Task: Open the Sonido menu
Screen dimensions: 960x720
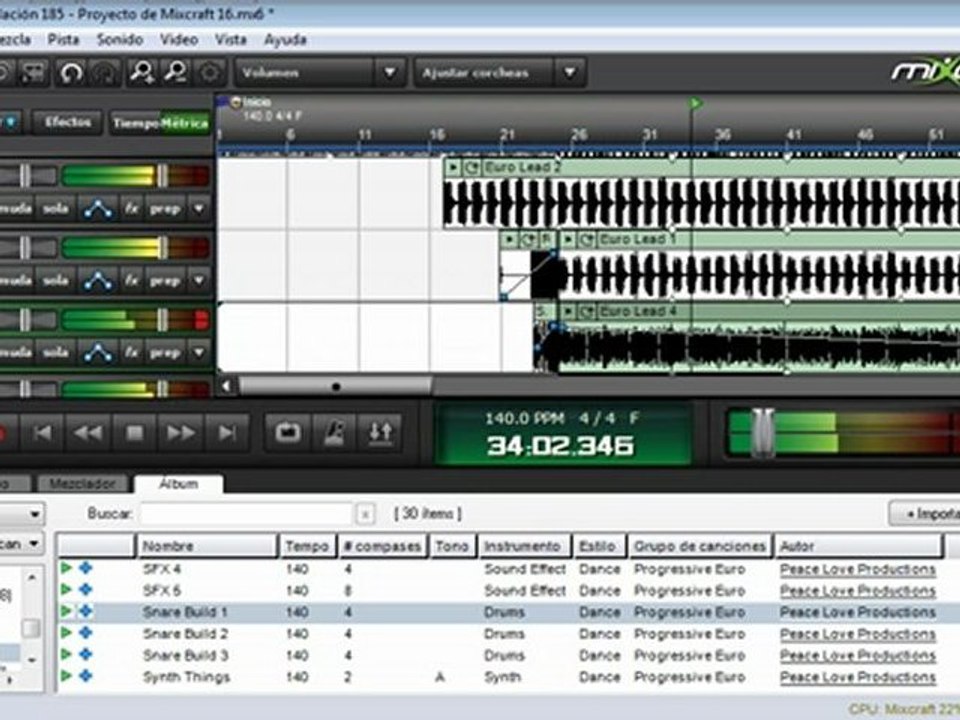Action: pyautogui.click(x=120, y=40)
